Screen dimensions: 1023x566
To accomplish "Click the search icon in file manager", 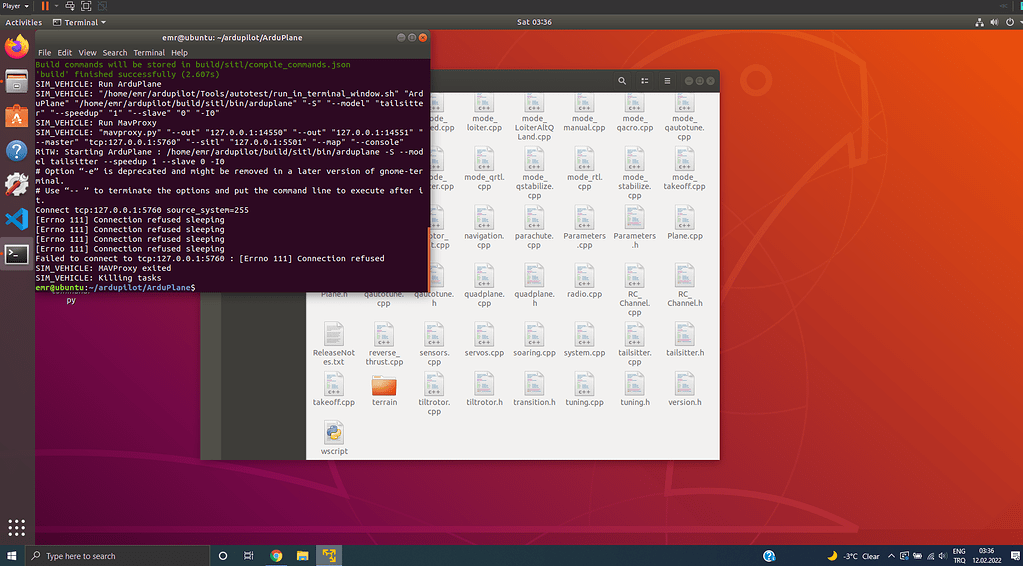I will (622, 82).
